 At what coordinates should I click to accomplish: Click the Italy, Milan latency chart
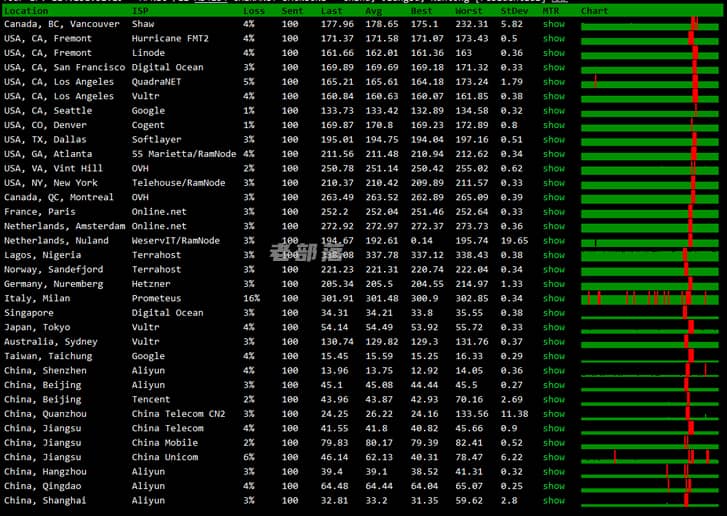coord(650,298)
